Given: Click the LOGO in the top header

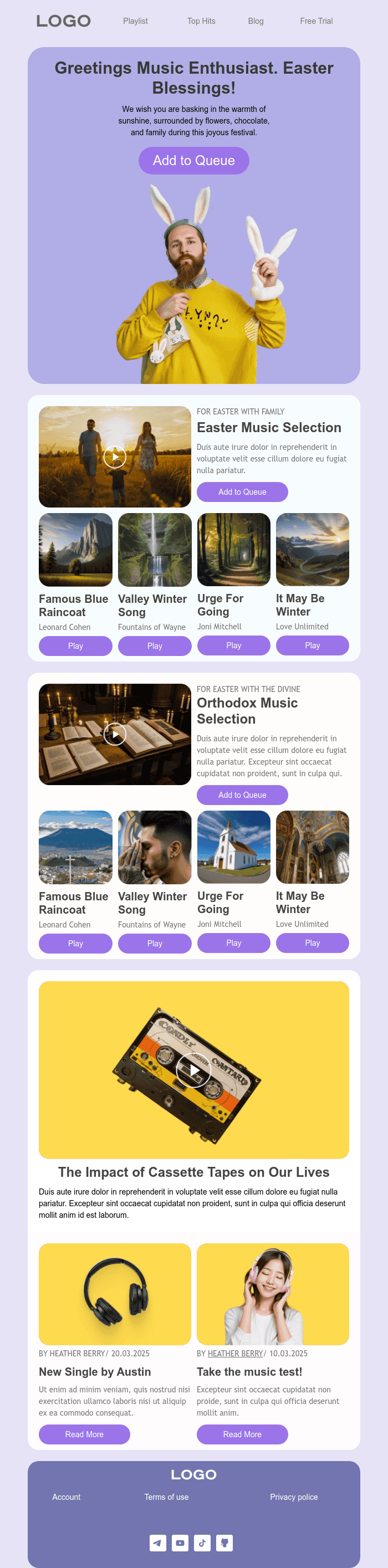Looking at the screenshot, I should click(63, 21).
